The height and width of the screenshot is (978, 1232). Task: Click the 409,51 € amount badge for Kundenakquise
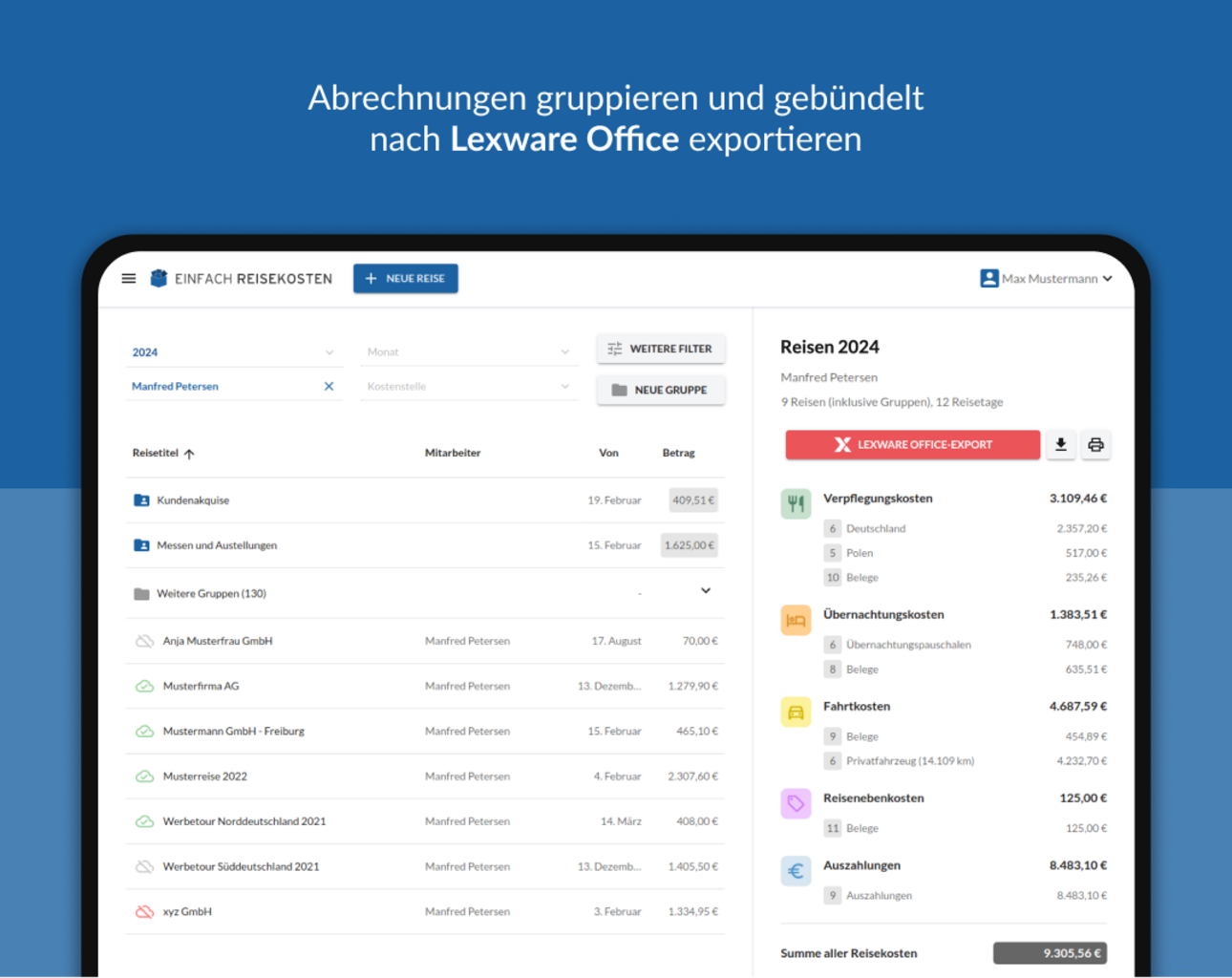point(692,500)
